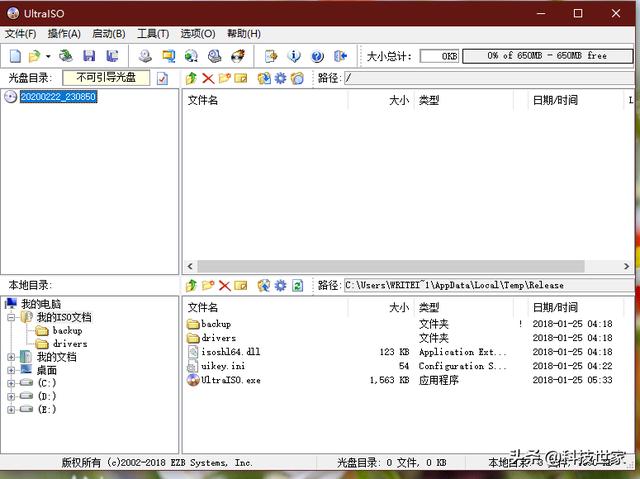
Task: Click the blue Info properties icon
Action: pos(294,56)
